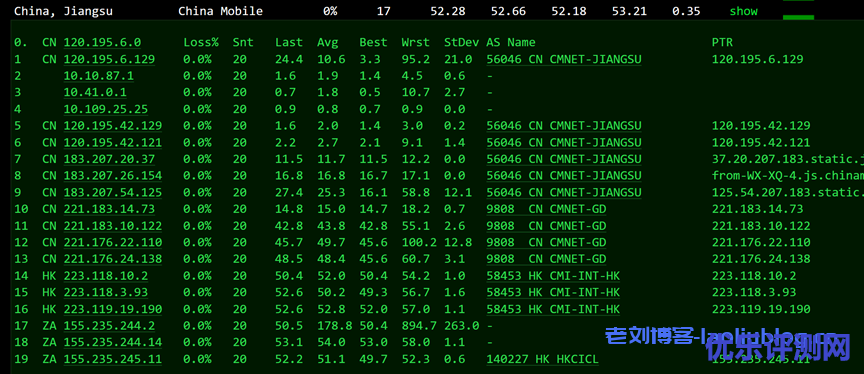Open AS 9808 CMNET-GD on hop 10
The width and height of the screenshot is (864, 374).
pos(546,209)
